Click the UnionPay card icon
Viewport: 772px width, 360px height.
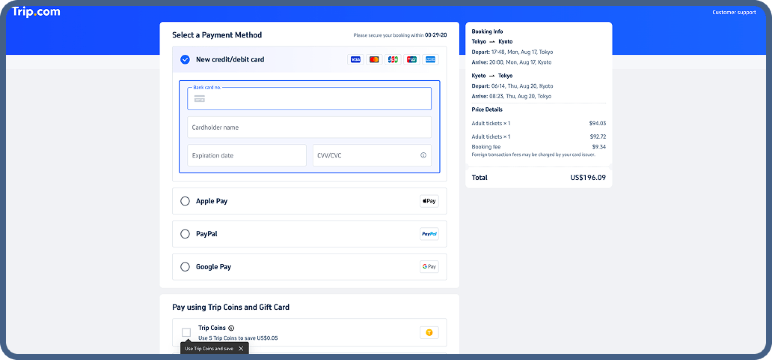[411, 60]
